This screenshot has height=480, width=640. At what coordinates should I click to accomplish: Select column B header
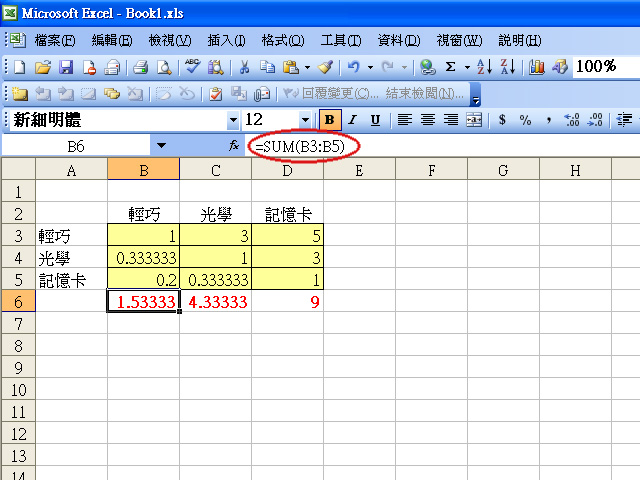pos(144,169)
